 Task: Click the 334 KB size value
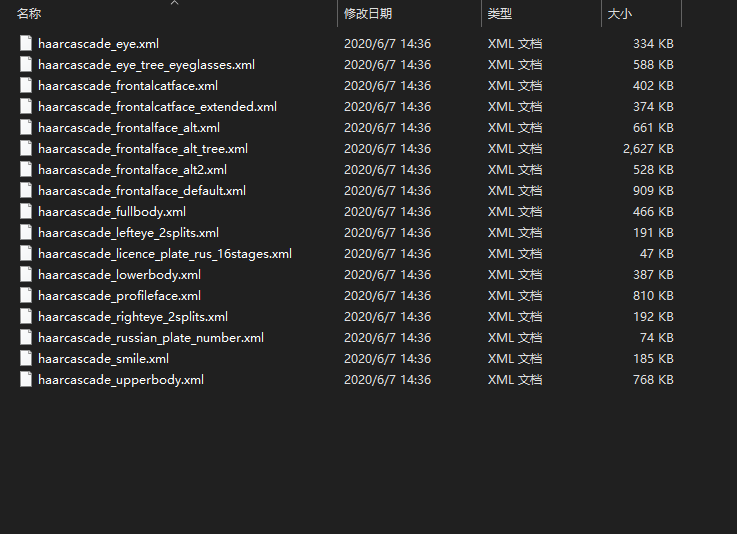click(653, 44)
